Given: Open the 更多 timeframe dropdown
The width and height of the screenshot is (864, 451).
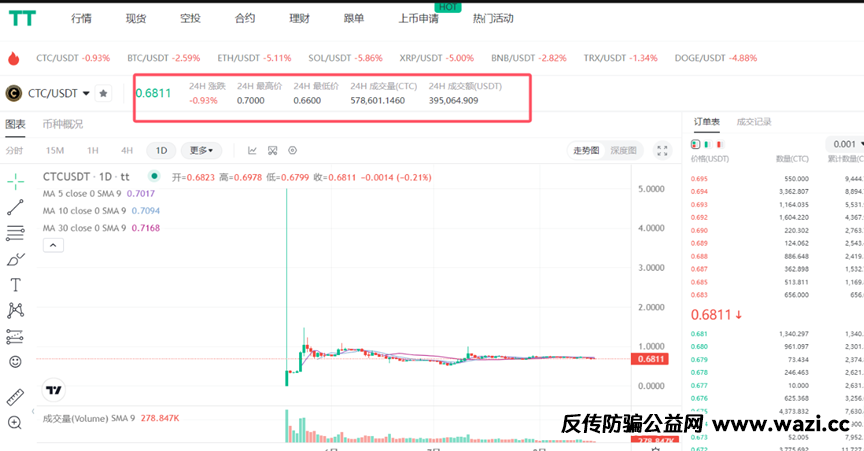Looking at the screenshot, I should click(x=201, y=151).
